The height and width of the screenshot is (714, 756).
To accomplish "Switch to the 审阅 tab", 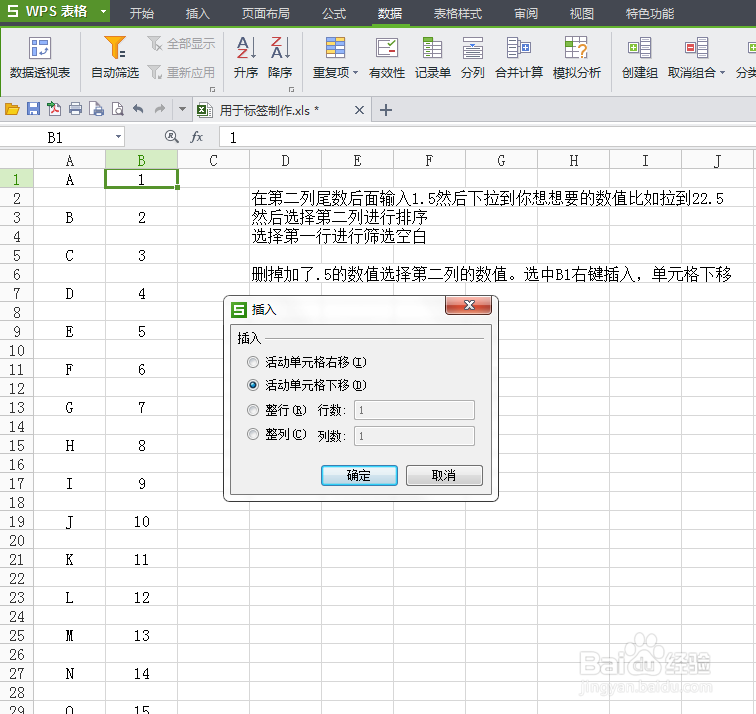I will [526, 13].
